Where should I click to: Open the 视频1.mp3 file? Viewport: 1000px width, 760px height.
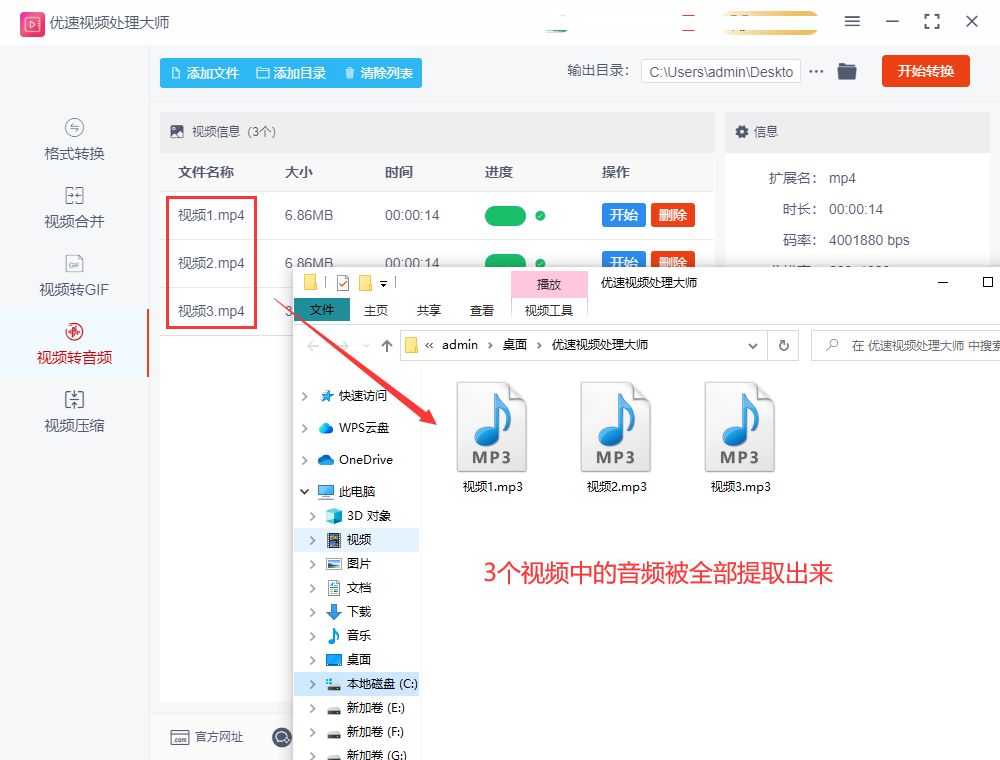pos(492,437)
